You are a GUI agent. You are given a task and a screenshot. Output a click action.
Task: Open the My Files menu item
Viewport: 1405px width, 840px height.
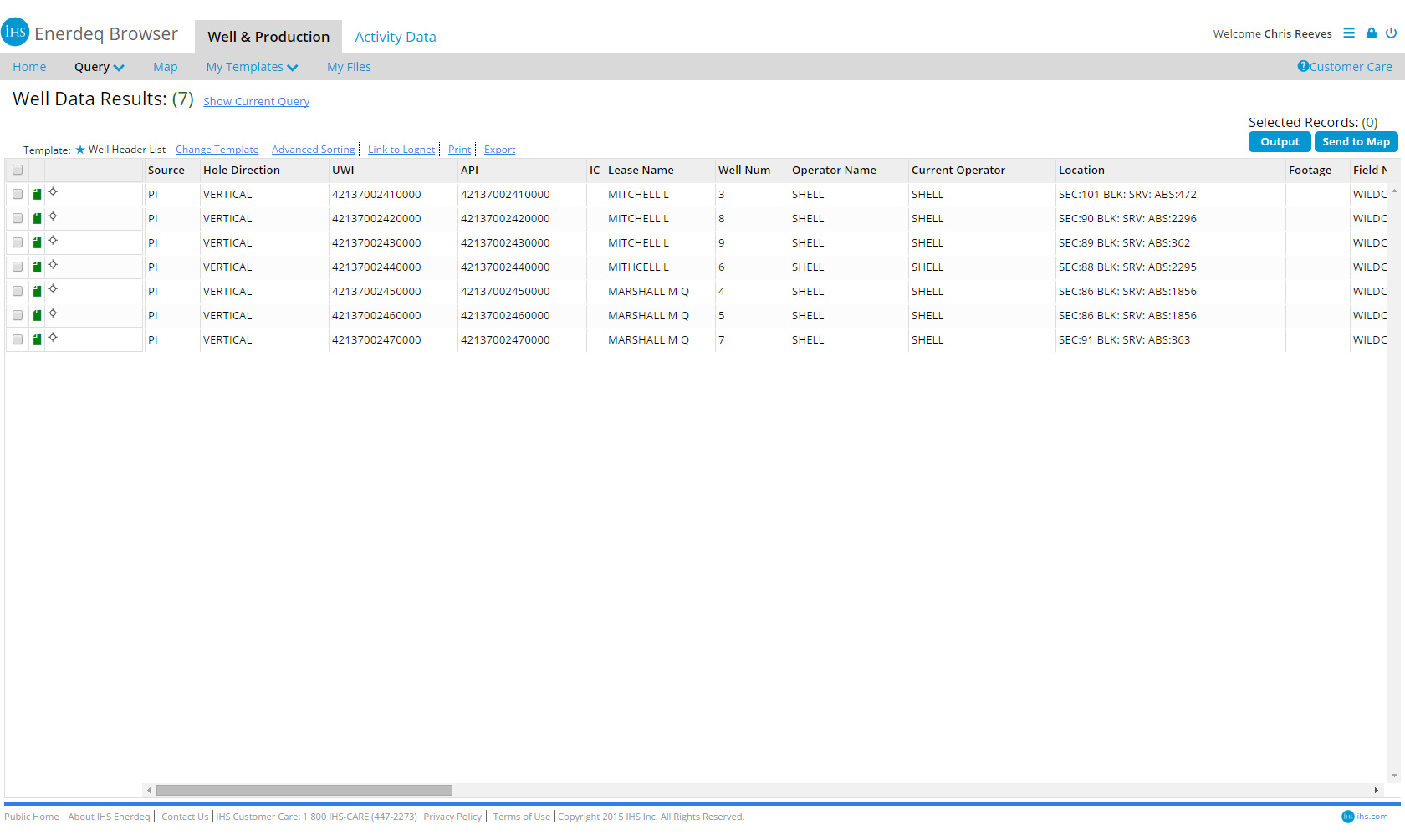point(349,67)
